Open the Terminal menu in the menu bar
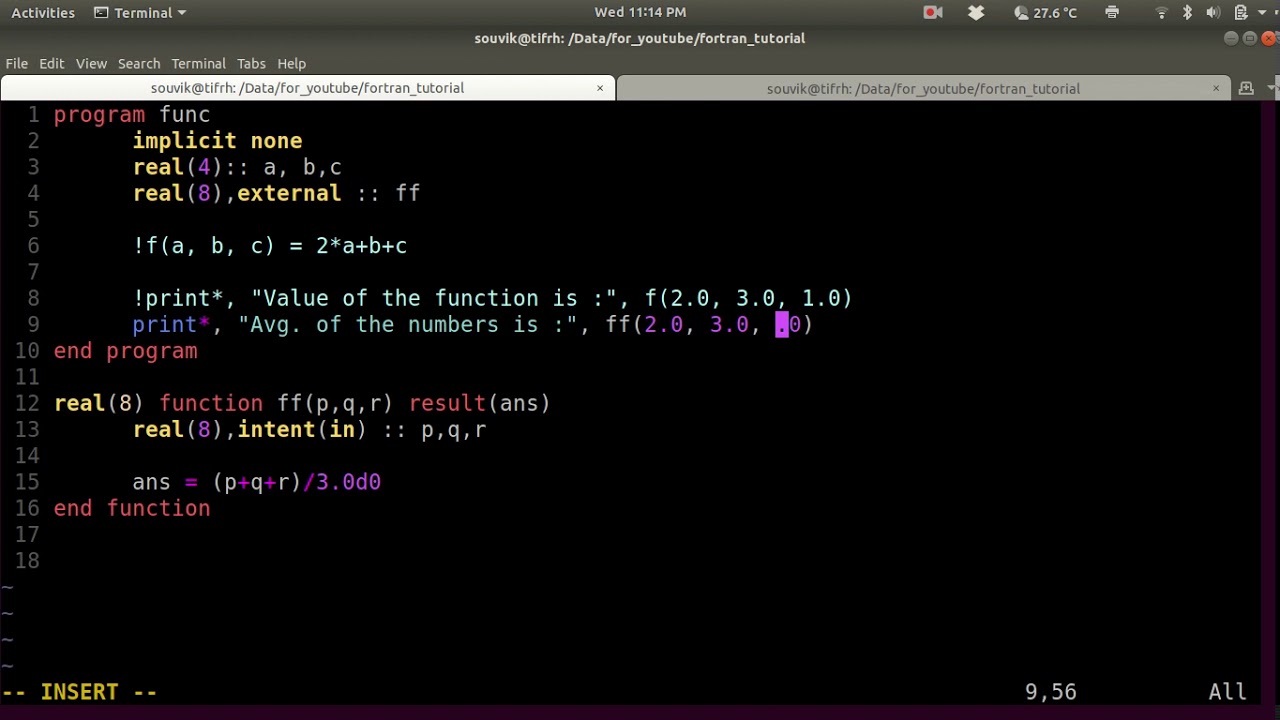 click(198, 63)
